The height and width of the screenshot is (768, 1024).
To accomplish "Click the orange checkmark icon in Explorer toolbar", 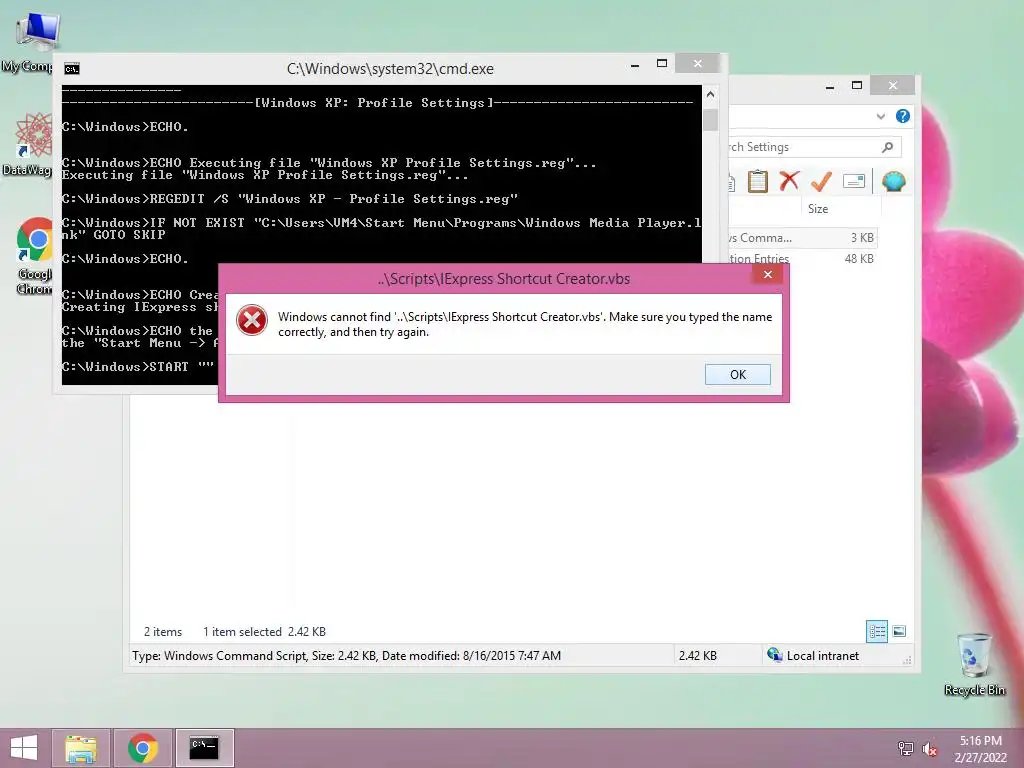I will (x=821, y=182).
